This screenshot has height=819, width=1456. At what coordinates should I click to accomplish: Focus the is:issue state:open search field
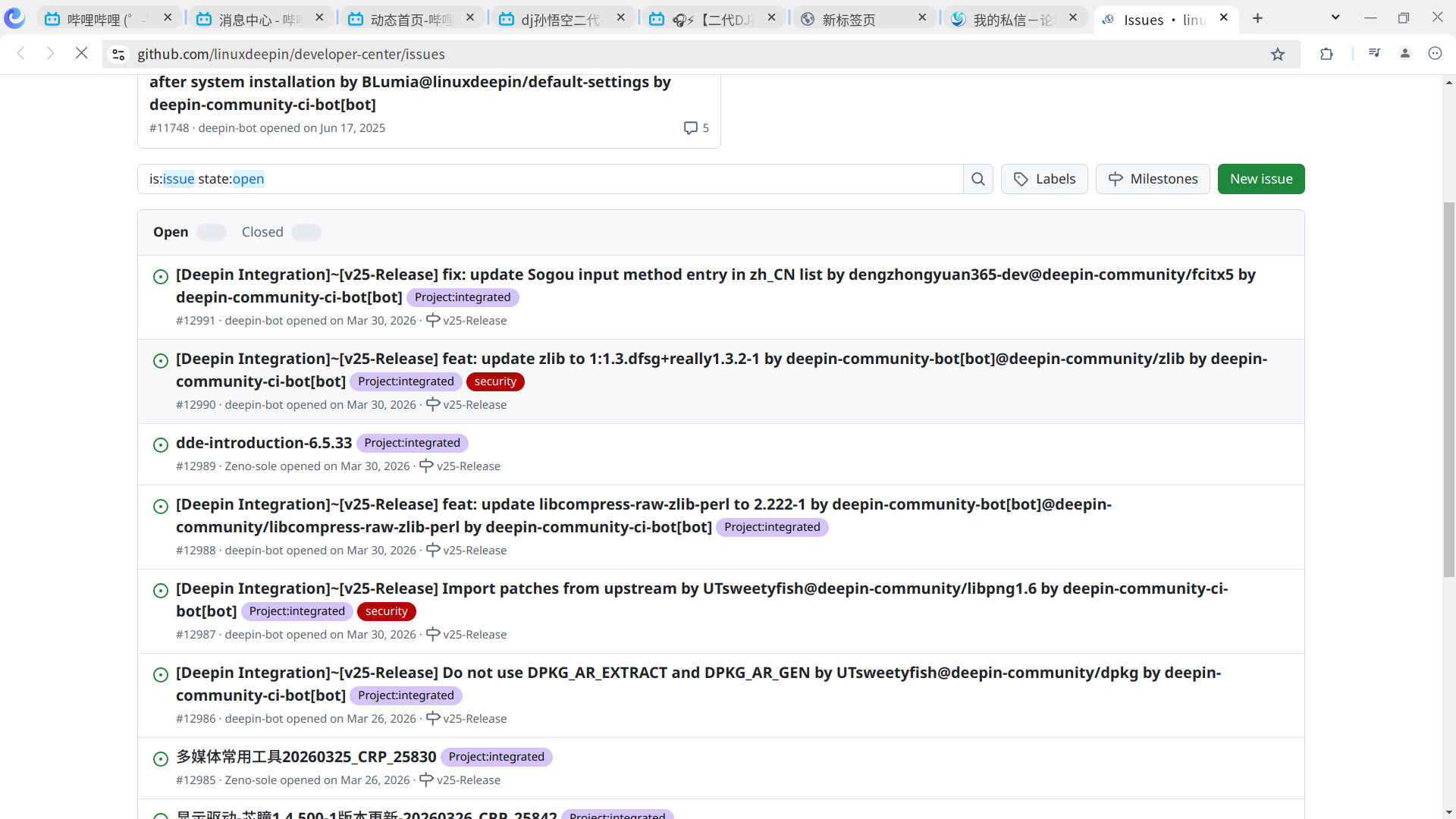coord(550,179)
